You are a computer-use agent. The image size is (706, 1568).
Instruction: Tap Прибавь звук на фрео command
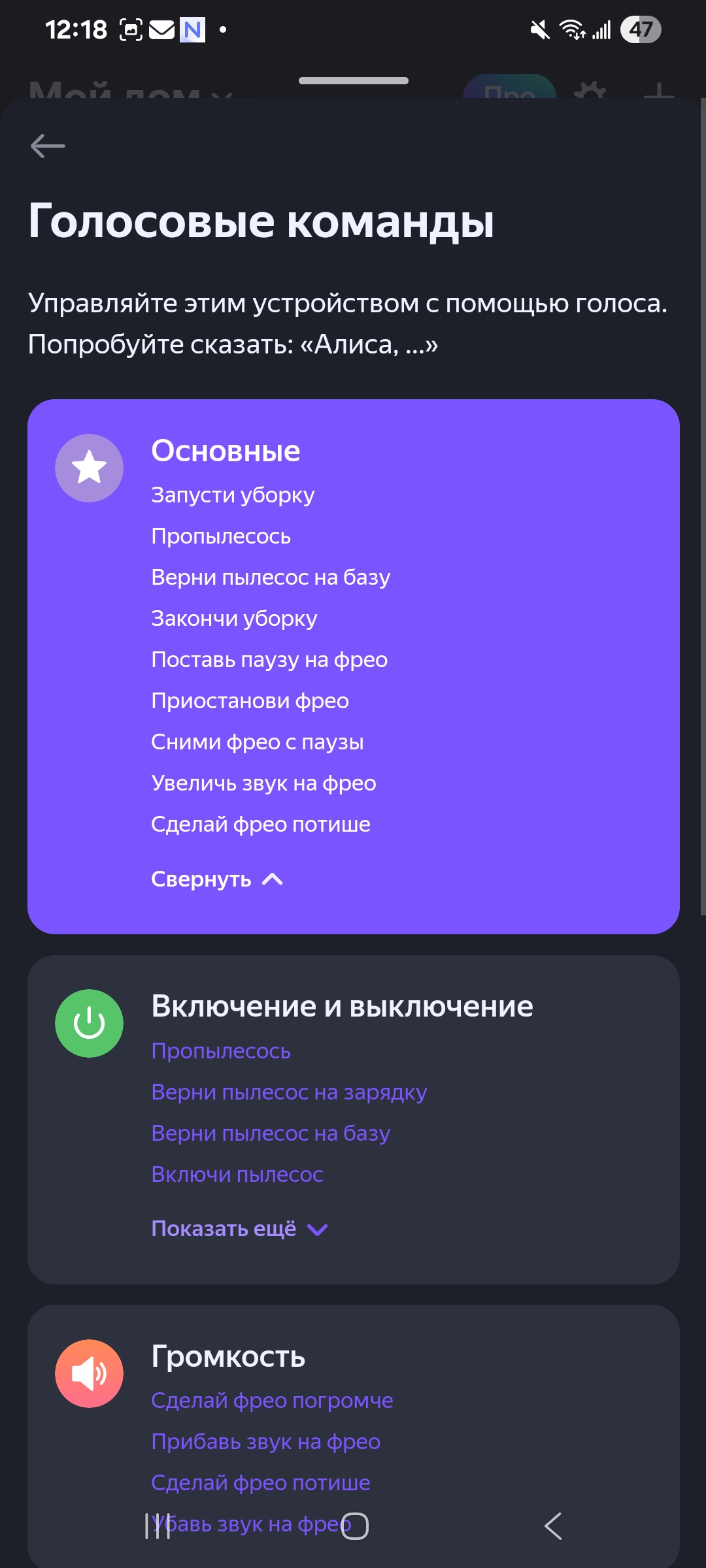(x=265, y=1442)
